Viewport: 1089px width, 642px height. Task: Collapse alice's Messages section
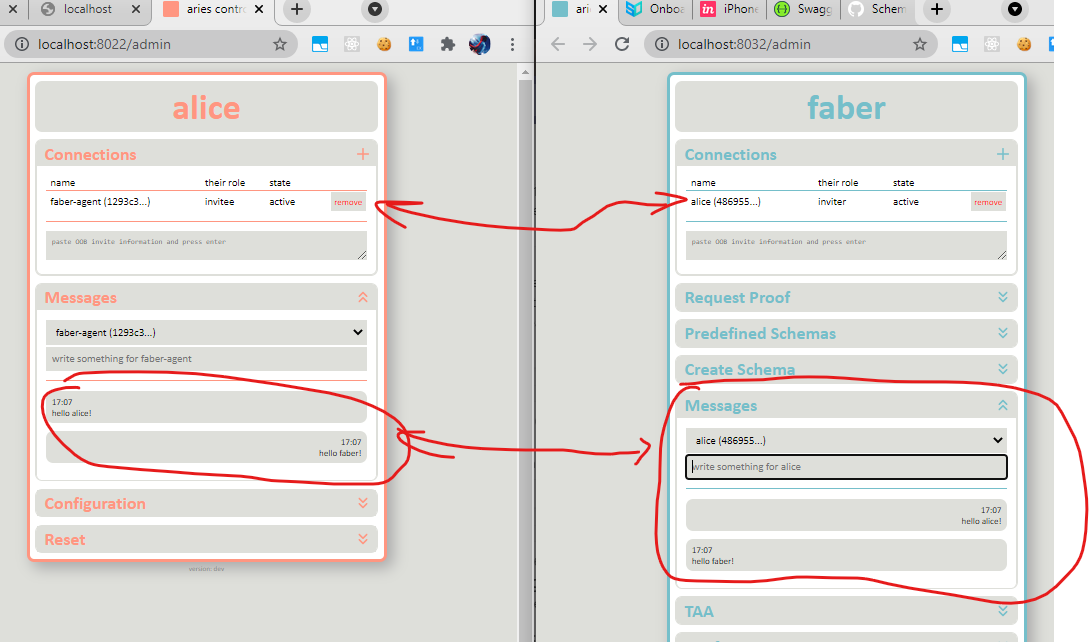pos(363,297)
